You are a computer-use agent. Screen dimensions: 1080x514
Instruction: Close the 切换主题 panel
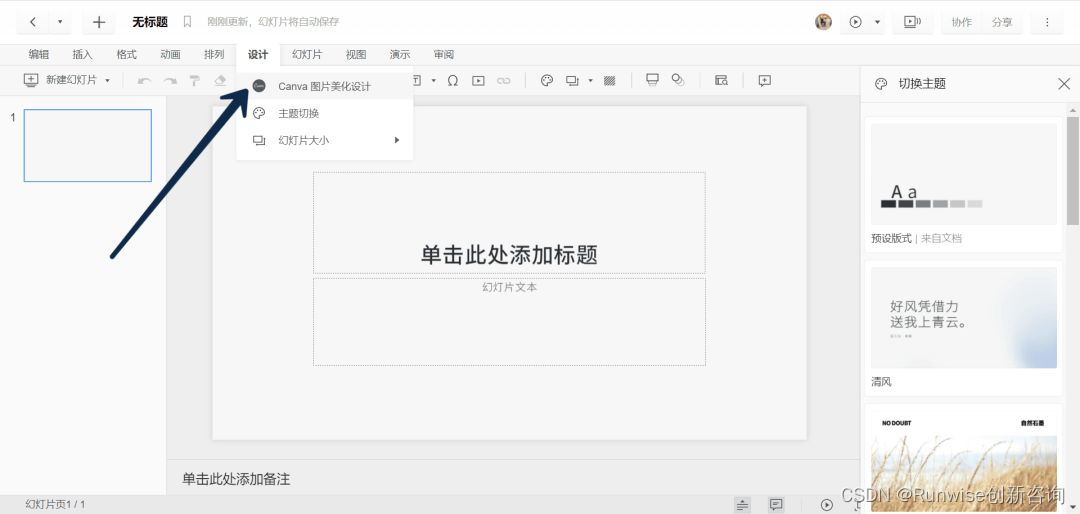(1063, 84)
